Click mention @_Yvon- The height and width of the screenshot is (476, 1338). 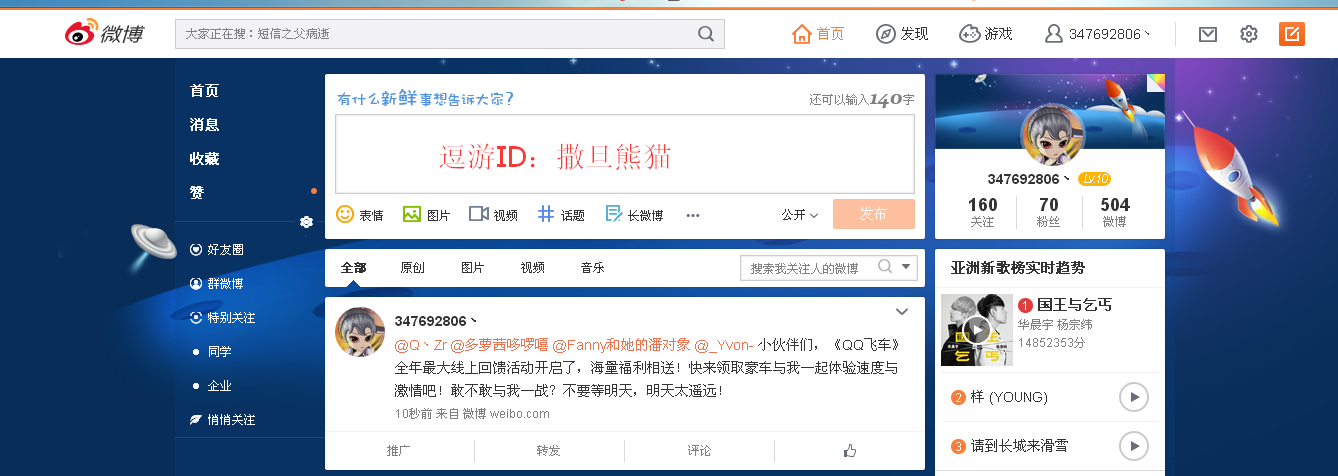(724, 345)
